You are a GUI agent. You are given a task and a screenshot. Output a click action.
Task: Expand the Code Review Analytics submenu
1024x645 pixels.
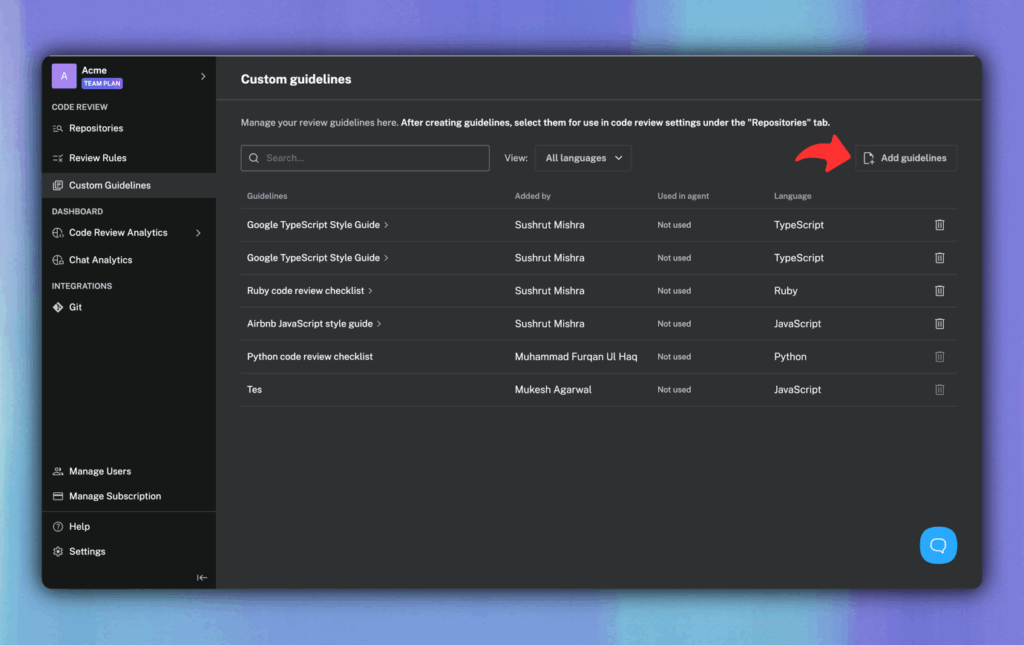point(198,233)
